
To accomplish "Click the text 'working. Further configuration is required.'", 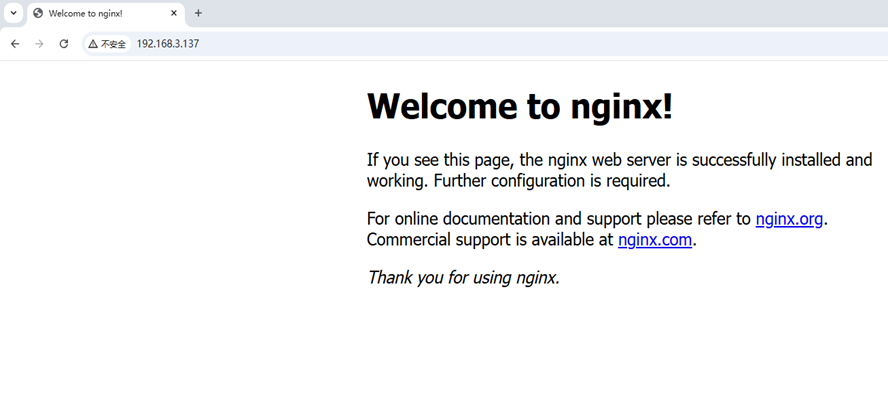I will click(518, 181).
